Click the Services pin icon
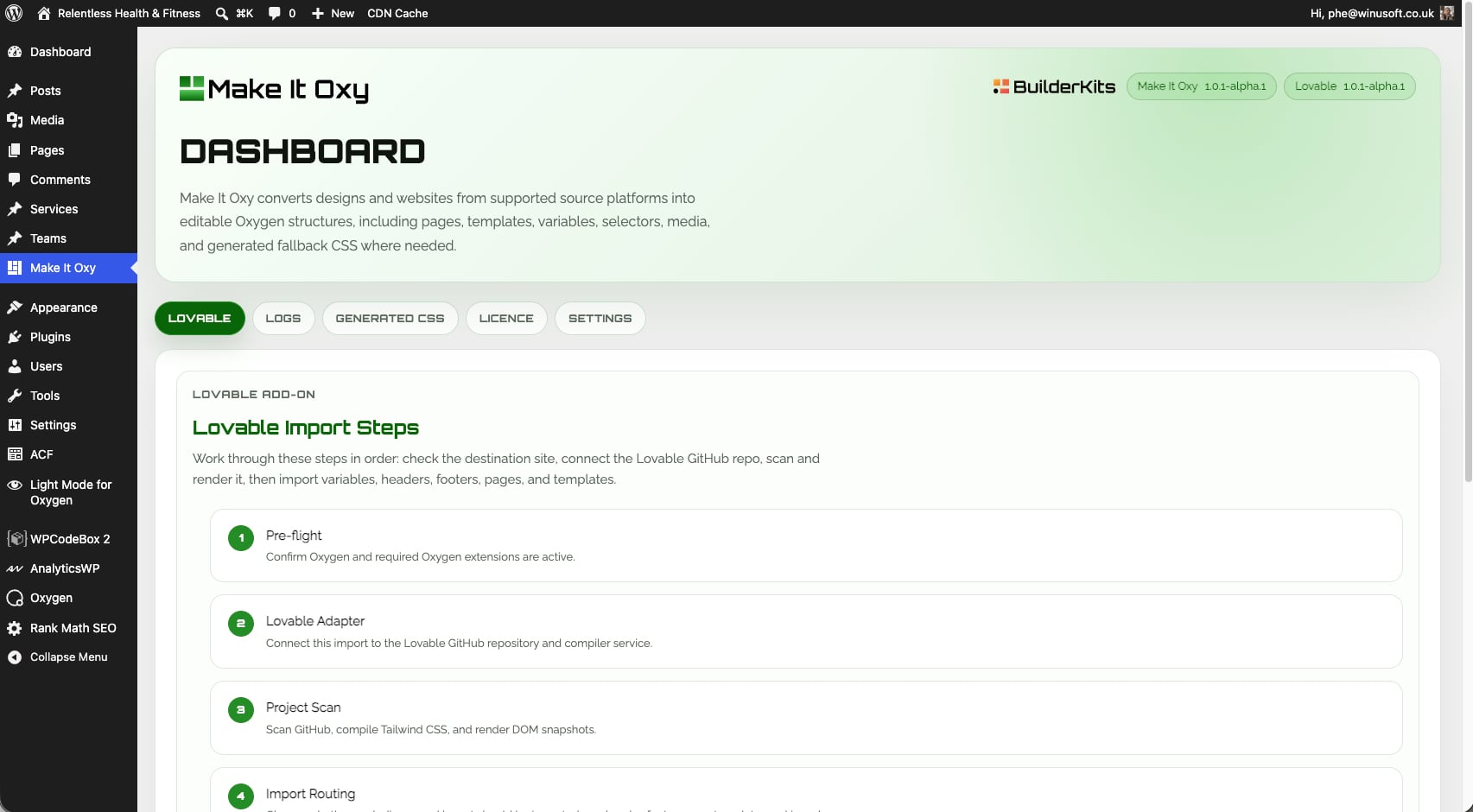This screenshot has width=1473, height=812. click(15, 209)
